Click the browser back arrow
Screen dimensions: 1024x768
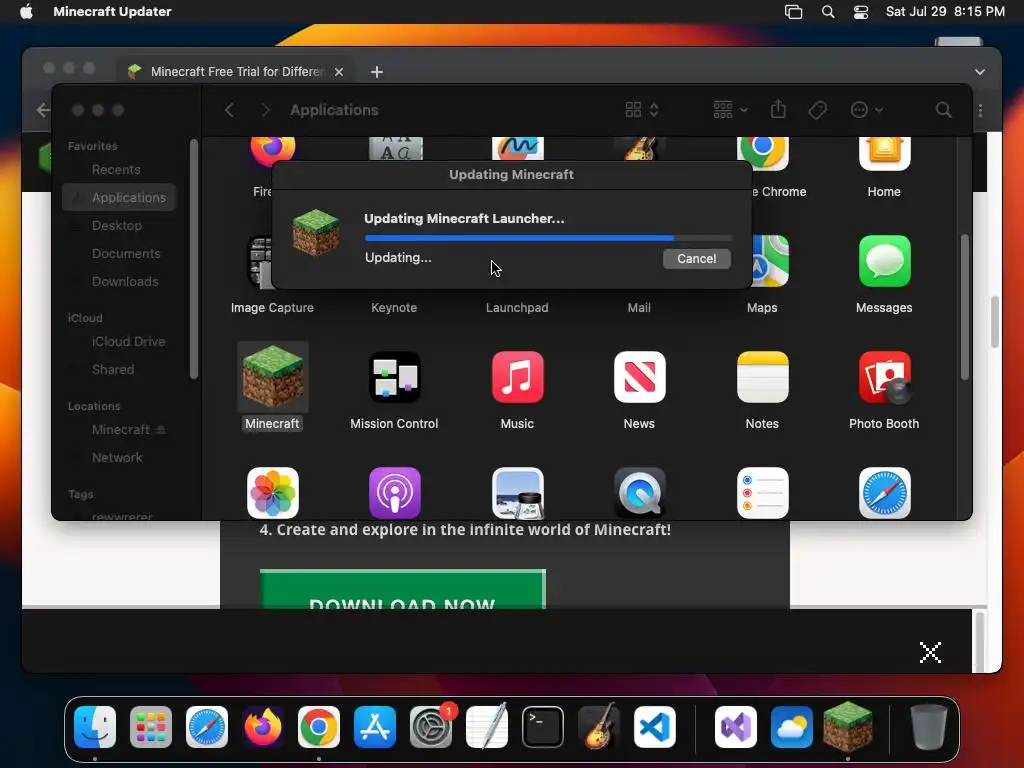coord(43,110)
